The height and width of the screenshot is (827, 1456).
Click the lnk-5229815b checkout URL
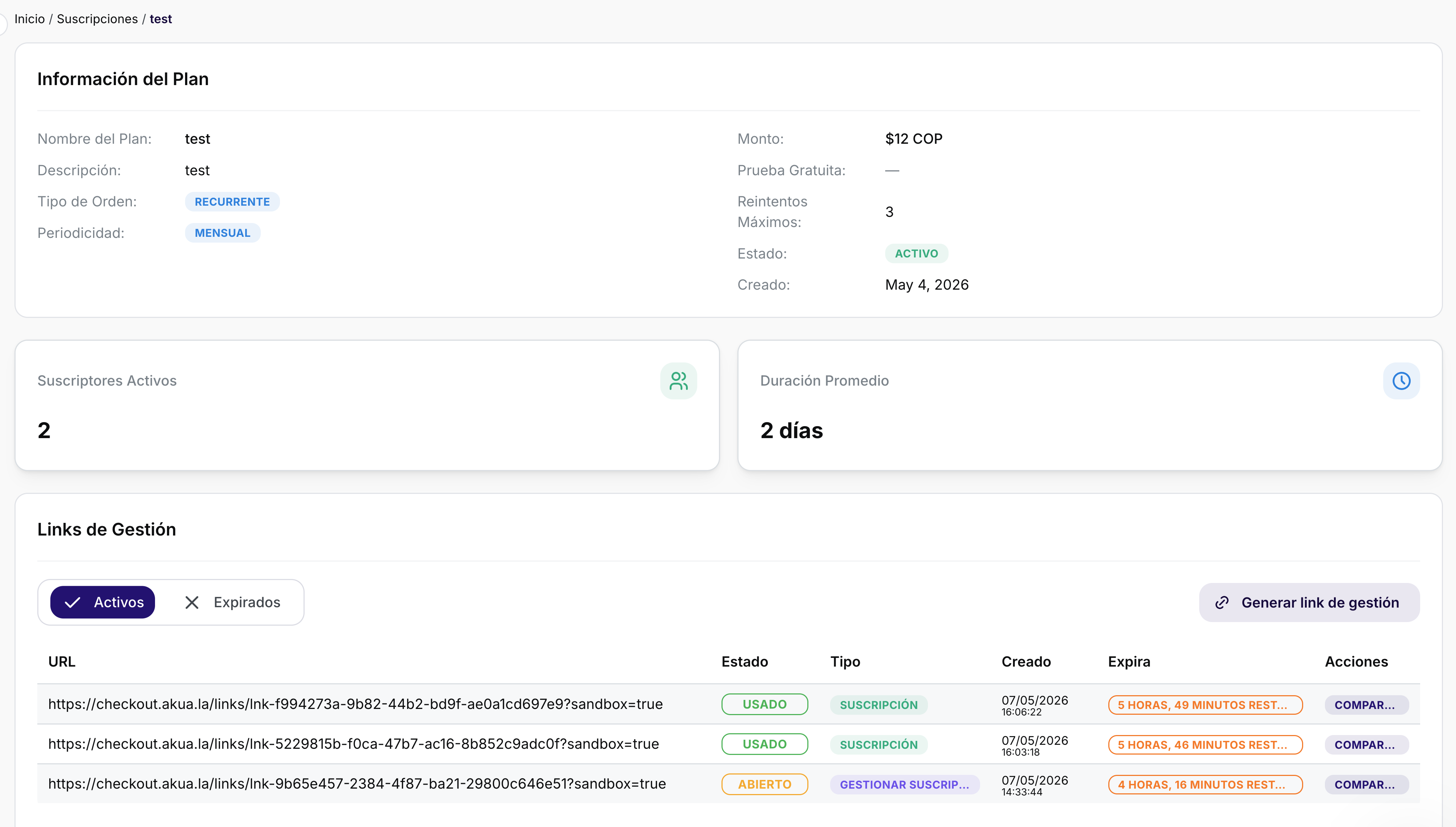point(354,744)
